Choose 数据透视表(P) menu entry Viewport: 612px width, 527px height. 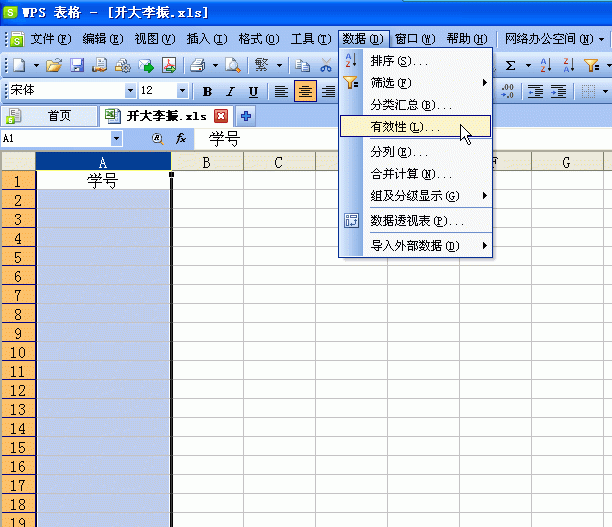415,221
